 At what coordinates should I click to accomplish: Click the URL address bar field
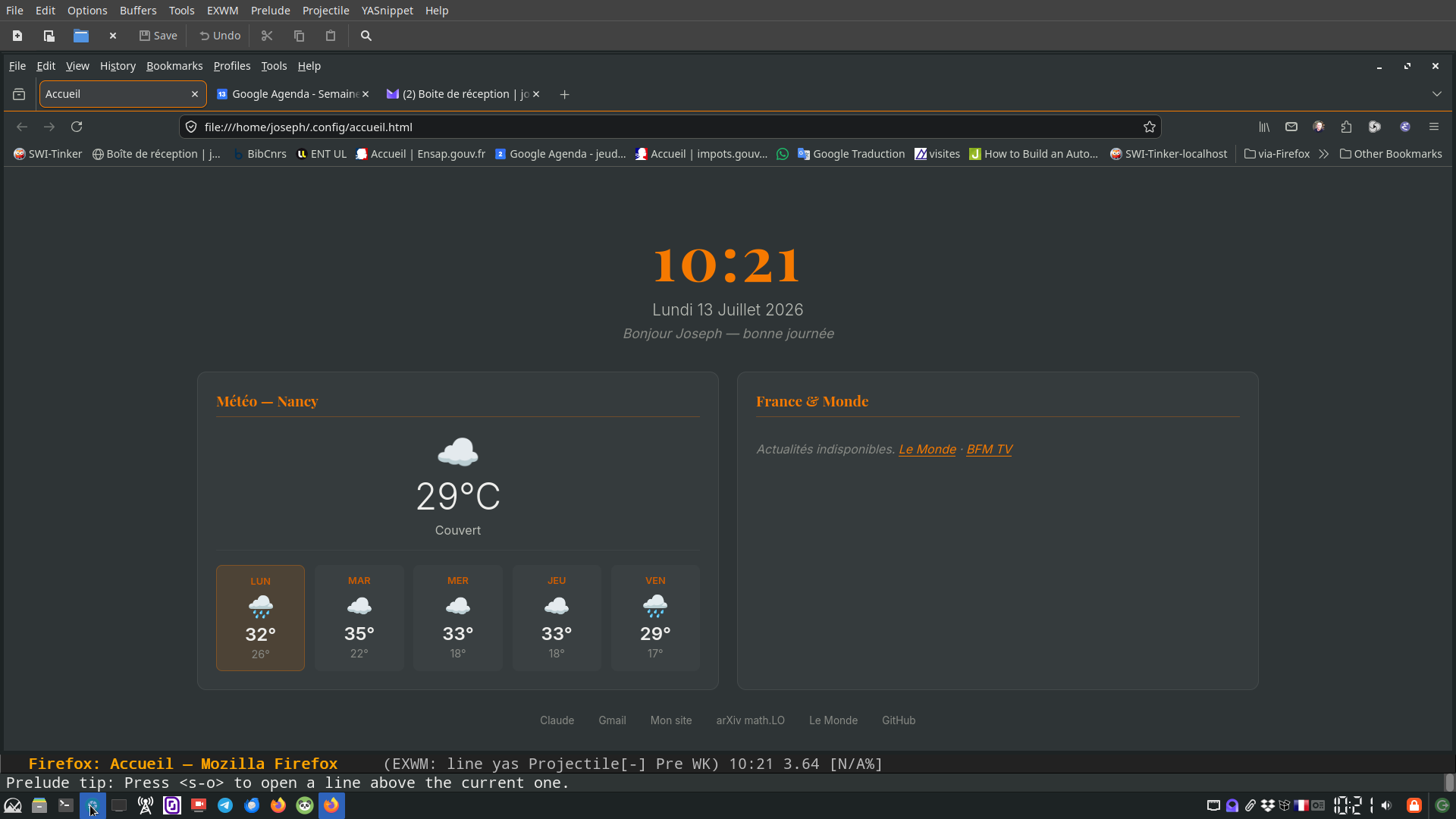(670, 127)
